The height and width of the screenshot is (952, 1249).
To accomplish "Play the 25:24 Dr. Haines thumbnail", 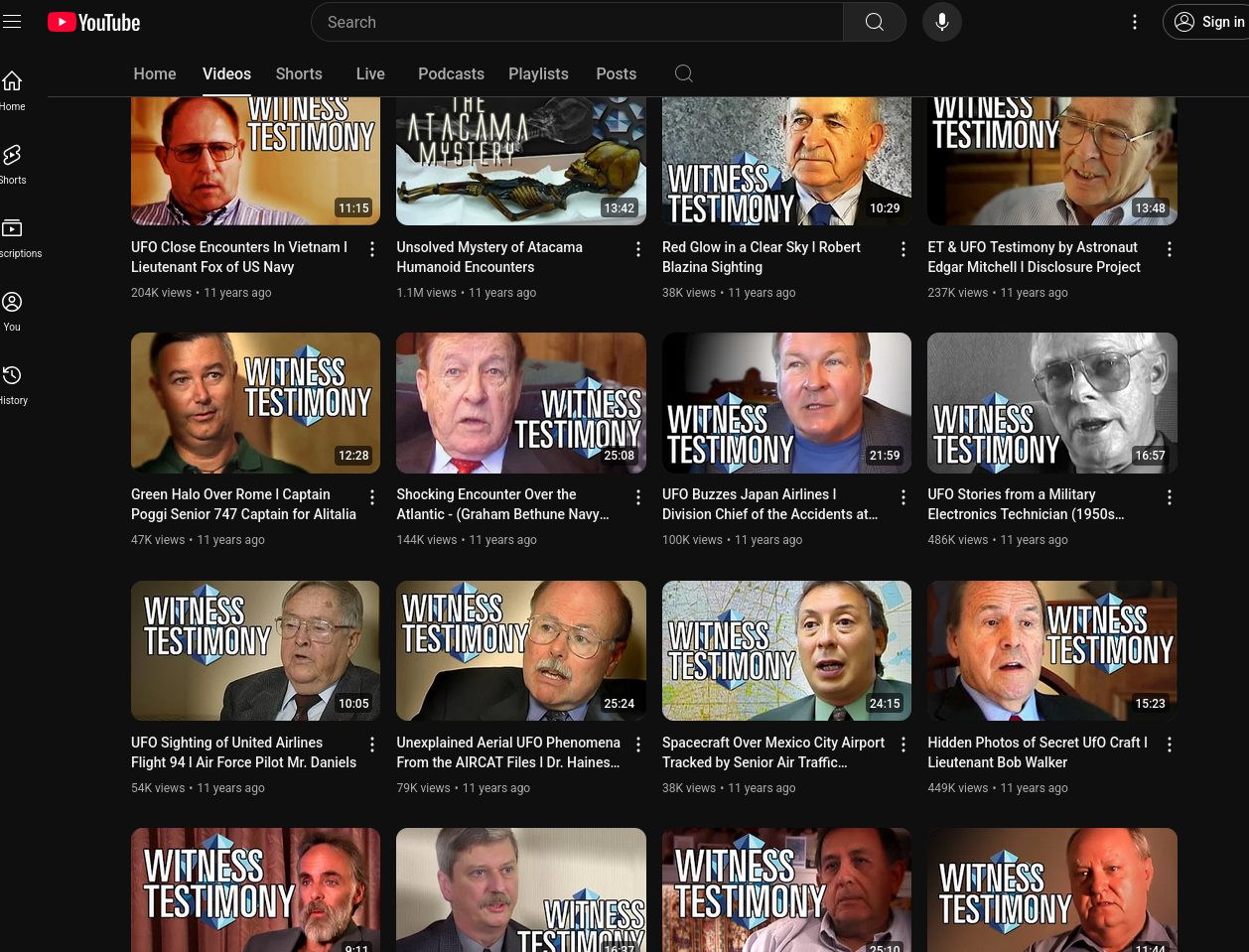I will (521, 650).
